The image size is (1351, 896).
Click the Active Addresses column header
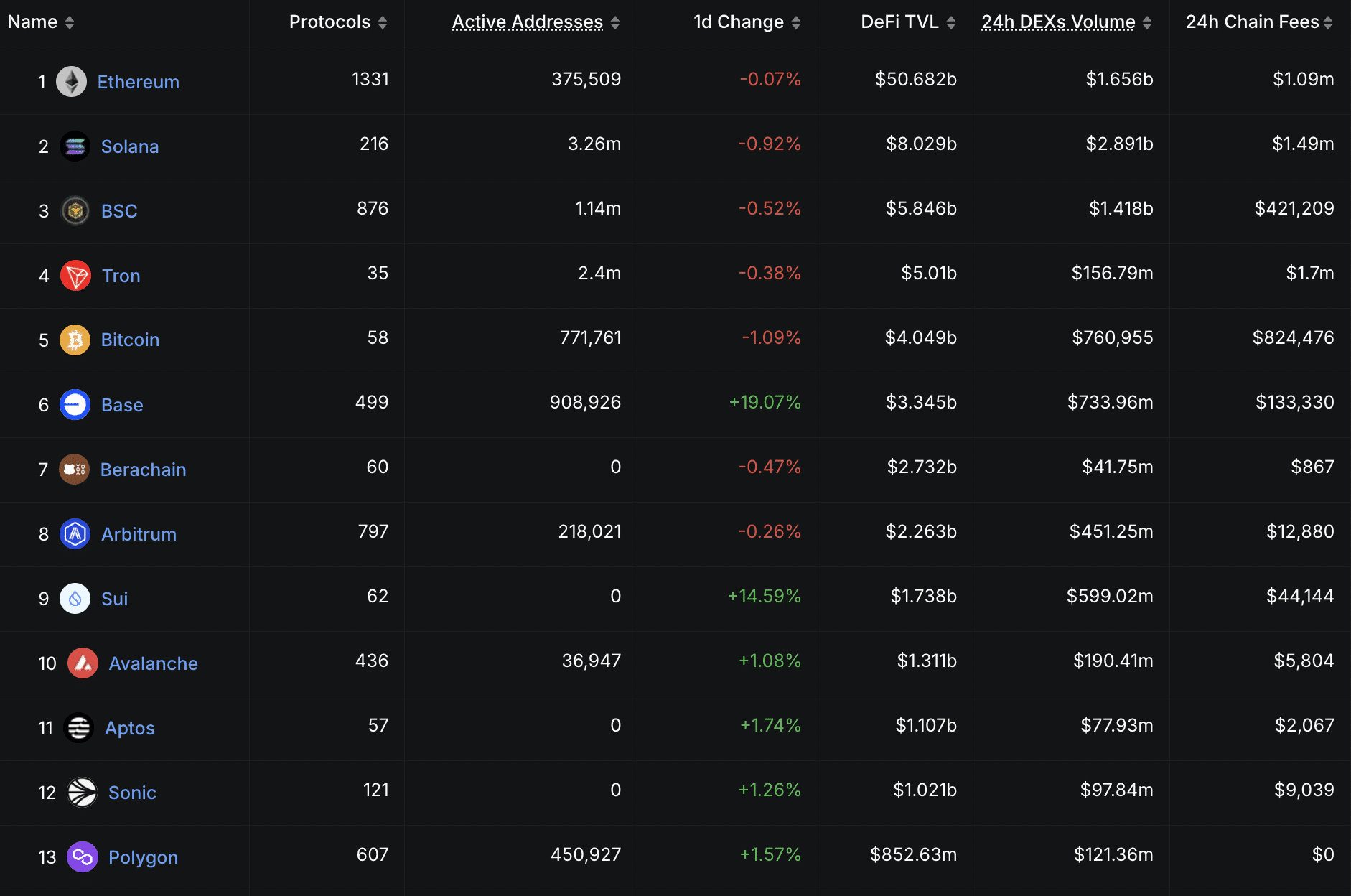tap(527, 22)
